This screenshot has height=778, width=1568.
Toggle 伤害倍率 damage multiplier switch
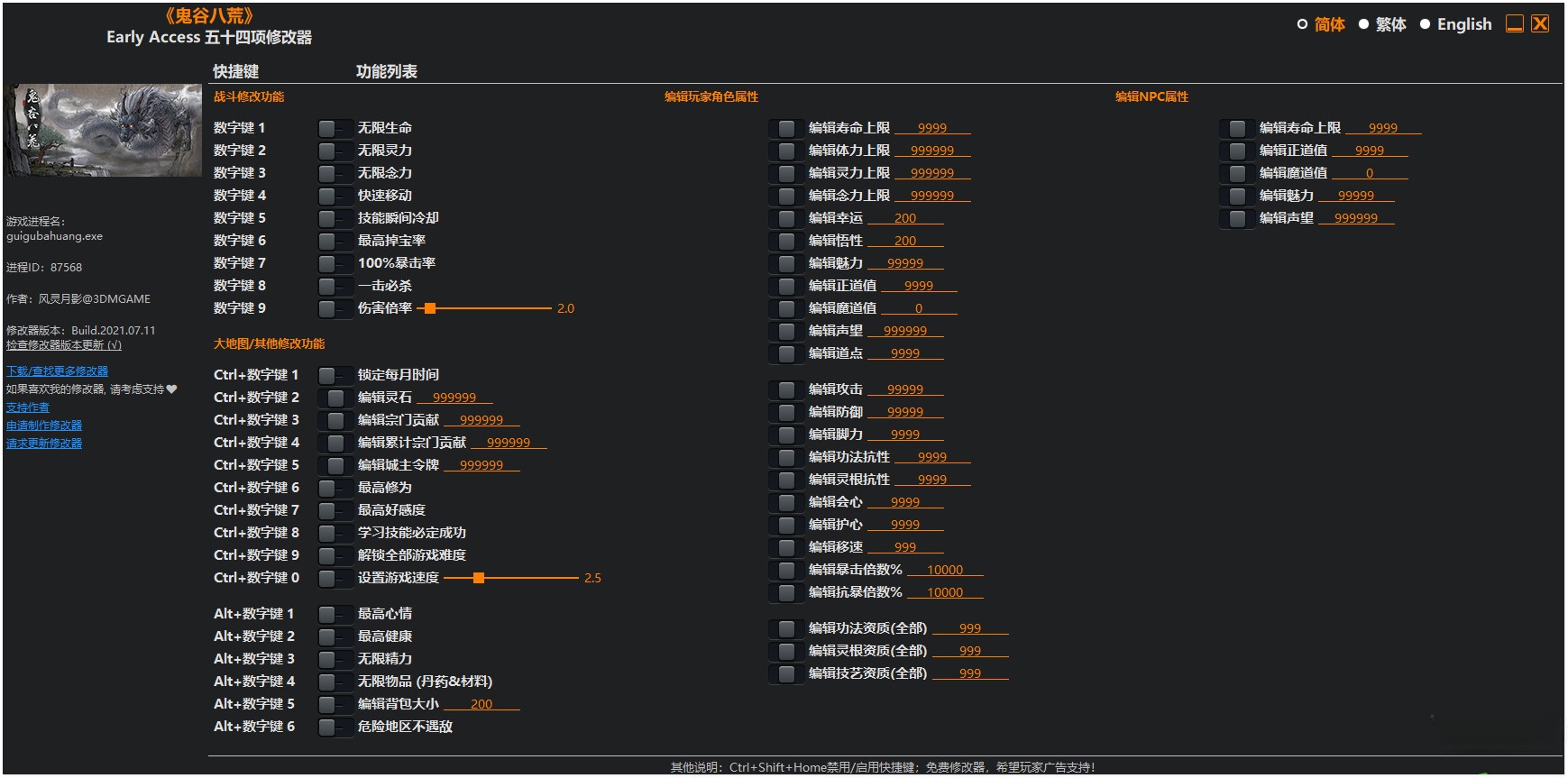click(x=335, y=309)
